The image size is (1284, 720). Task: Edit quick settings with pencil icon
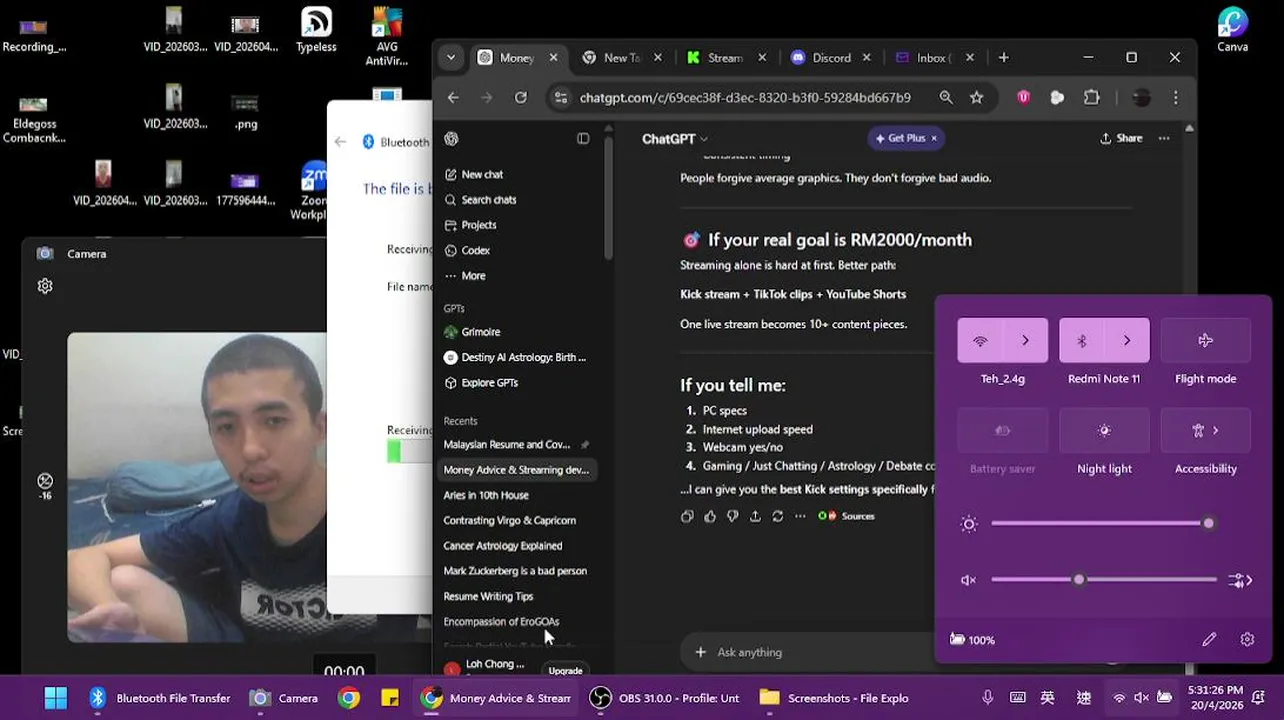(x=1209, y=639)
